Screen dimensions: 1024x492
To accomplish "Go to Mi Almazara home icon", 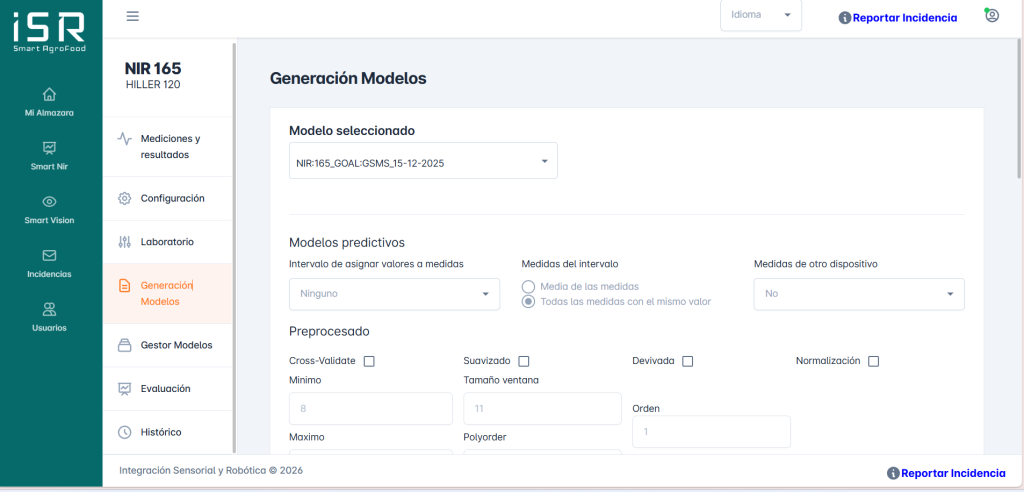I will (49, 94).
